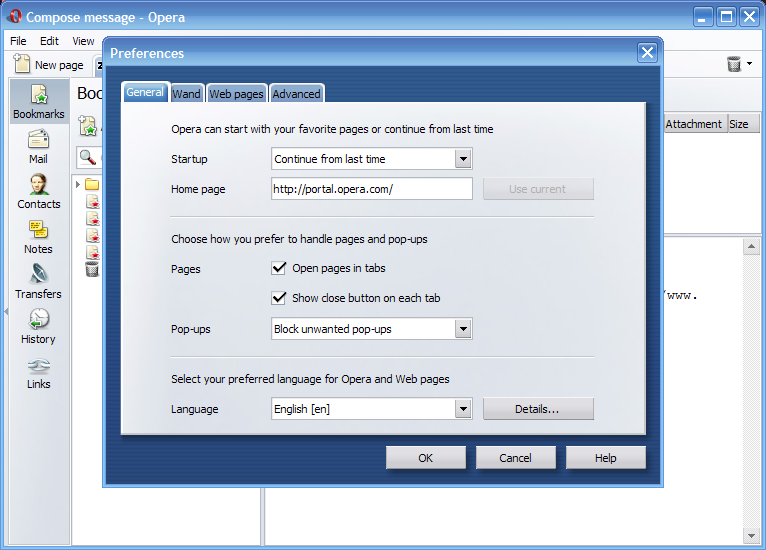The image size is (766, 550).
Task: Switch to the General preferences tab
Action: (145, 92)
